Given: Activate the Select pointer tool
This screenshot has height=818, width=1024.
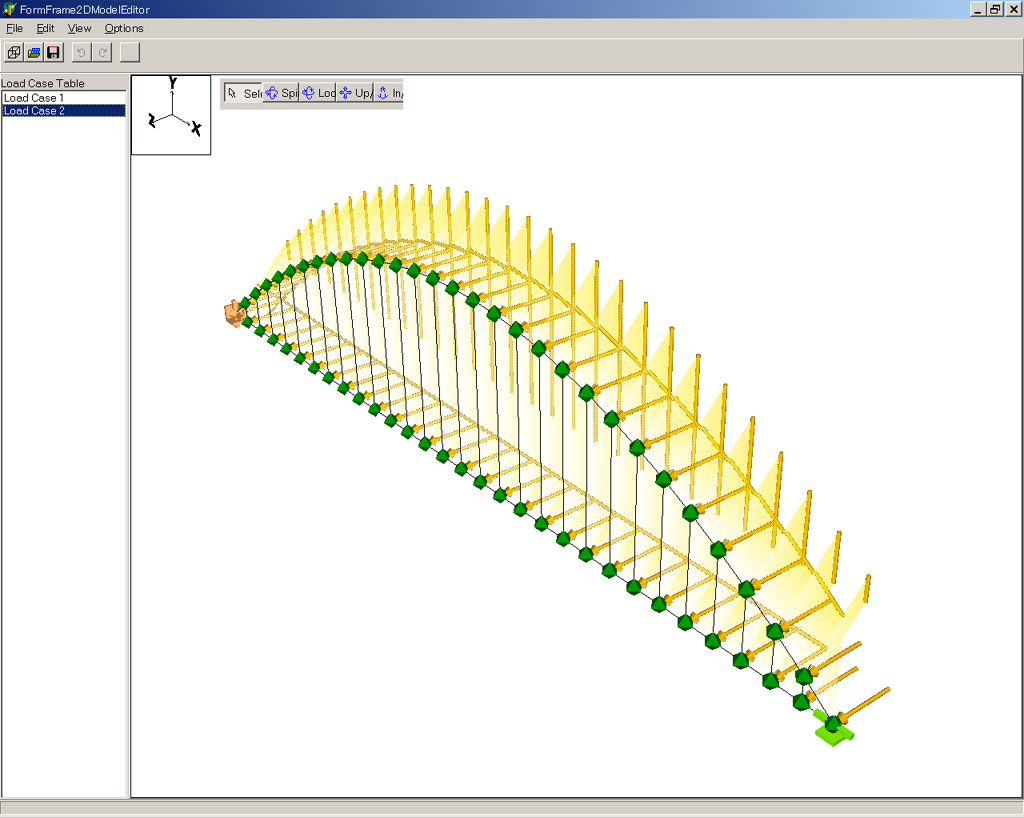Looking at the screenshot, I should (243, 93).
